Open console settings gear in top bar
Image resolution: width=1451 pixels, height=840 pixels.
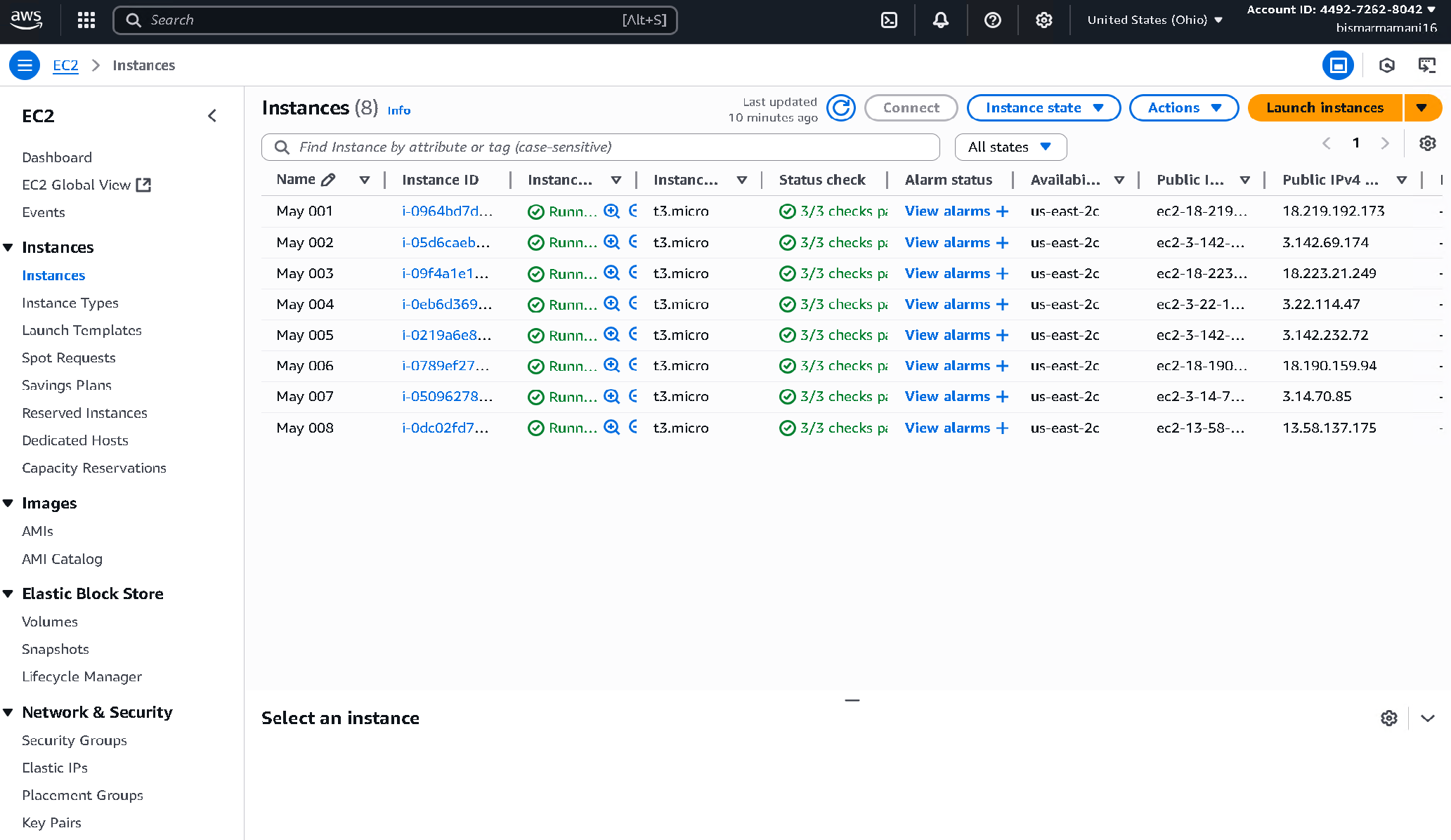pos(1044,20)
